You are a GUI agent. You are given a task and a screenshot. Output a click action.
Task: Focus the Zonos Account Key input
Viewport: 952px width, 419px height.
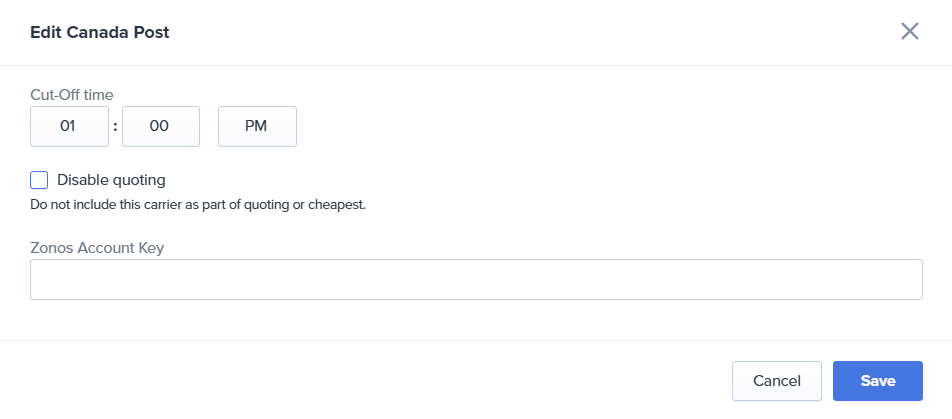[x=476, y=280]
